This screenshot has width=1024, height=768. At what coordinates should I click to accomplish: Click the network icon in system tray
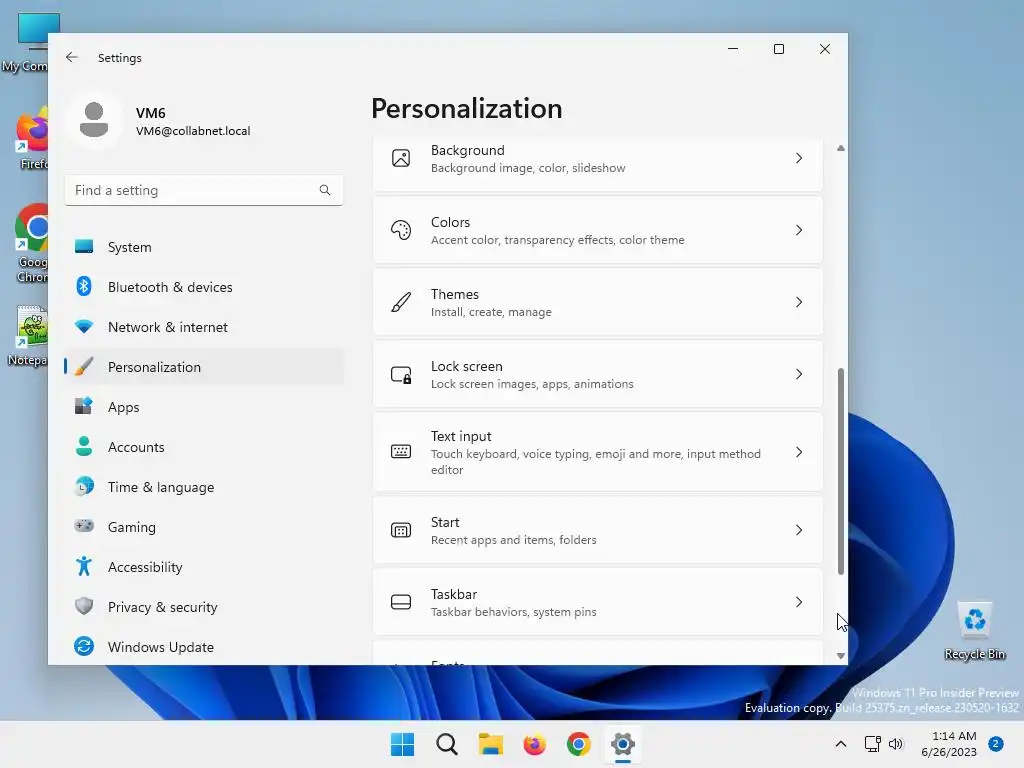pos(872,744)
